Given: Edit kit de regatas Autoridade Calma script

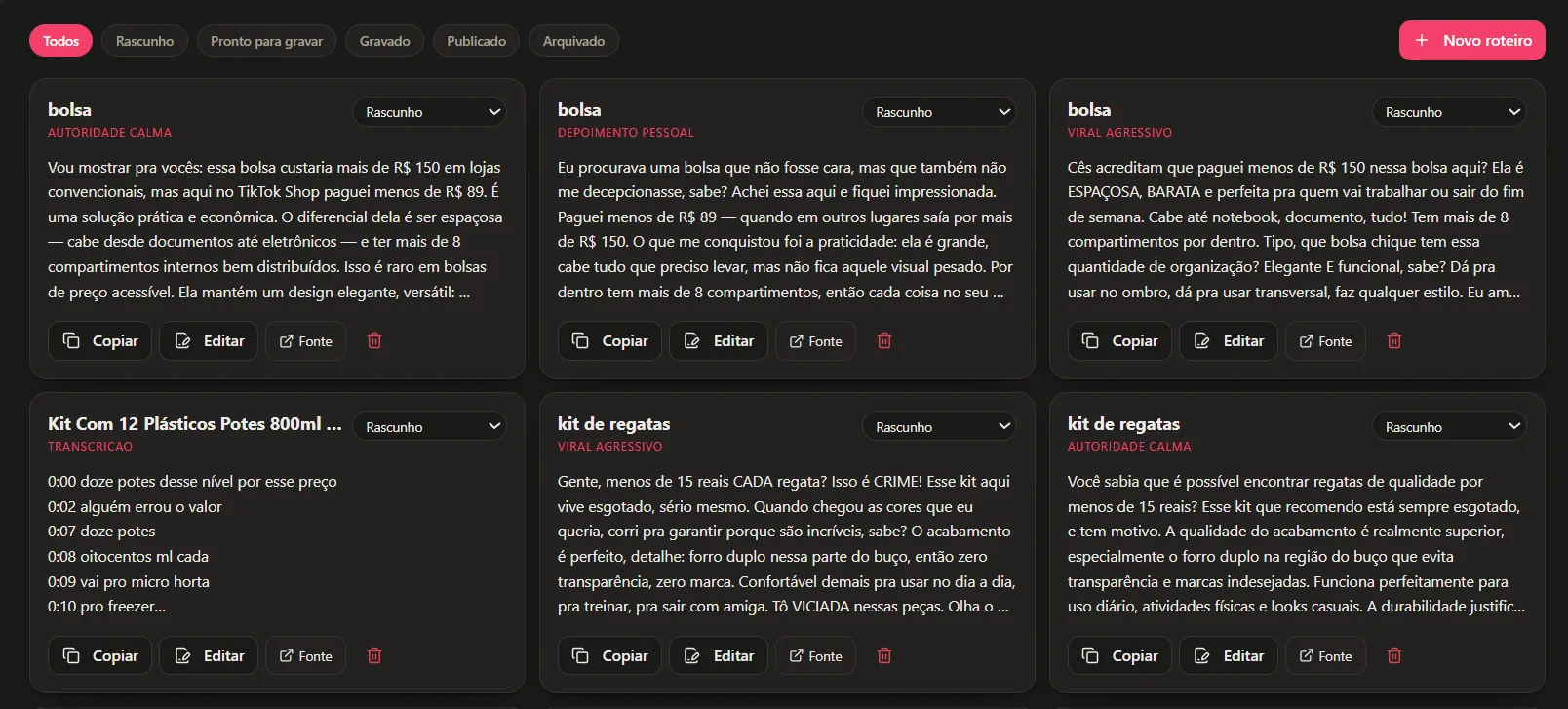Looking at the screenshot, I should pos(1229,655).
